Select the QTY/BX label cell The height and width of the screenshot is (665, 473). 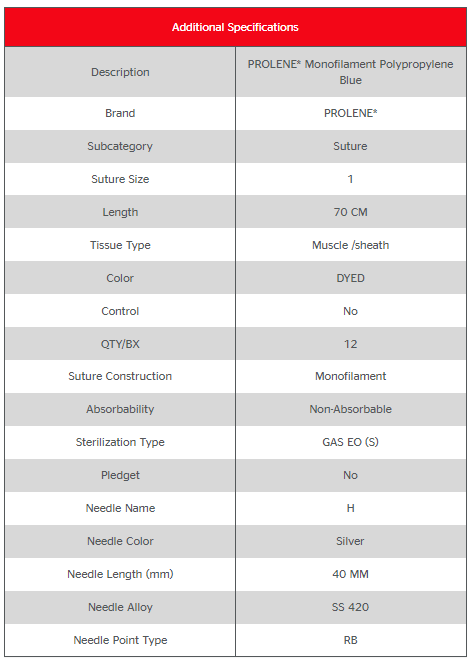click(x=120, y=344)
